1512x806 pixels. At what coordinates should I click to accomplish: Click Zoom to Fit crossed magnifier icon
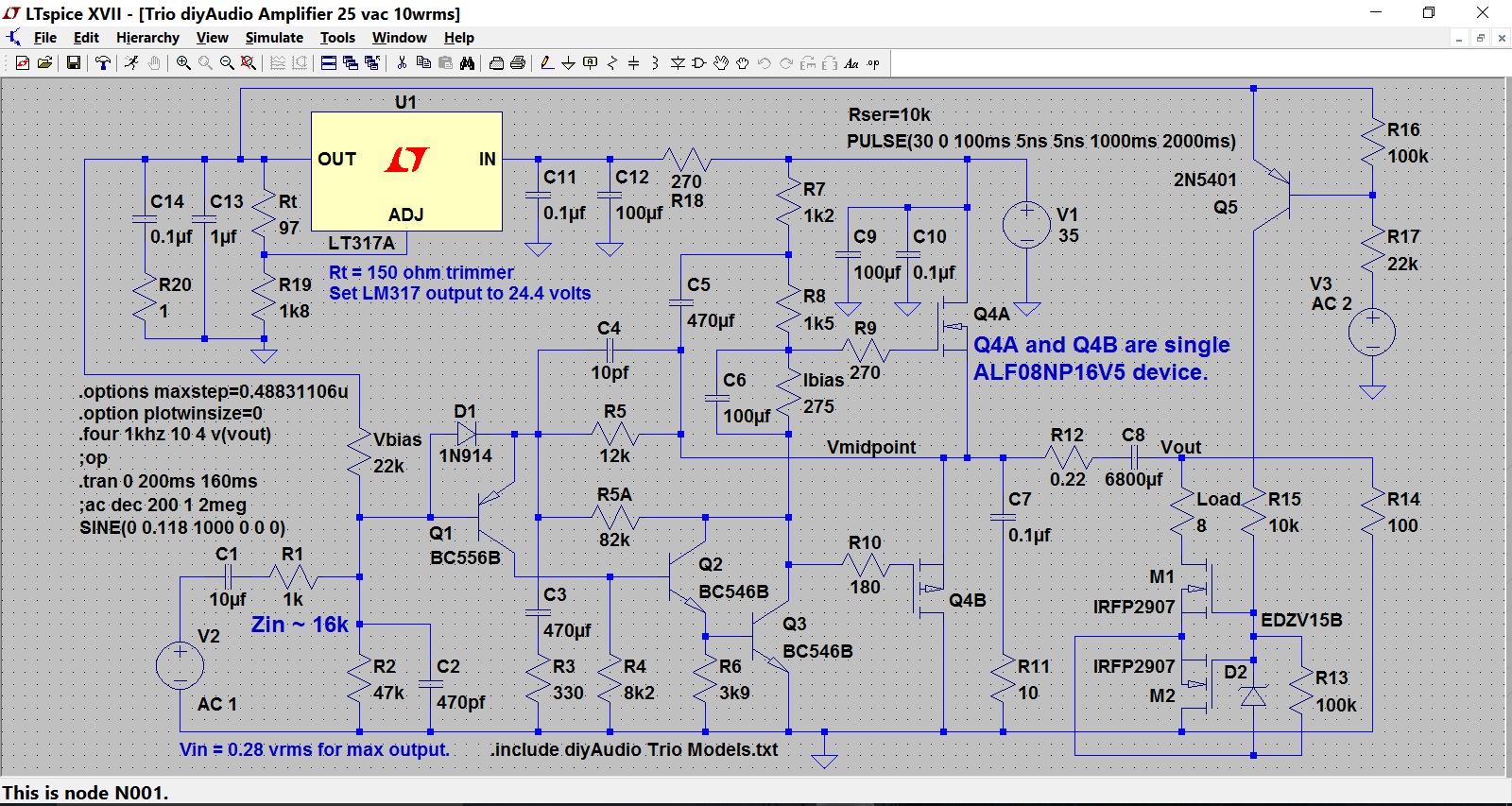(x=249, y=63)
